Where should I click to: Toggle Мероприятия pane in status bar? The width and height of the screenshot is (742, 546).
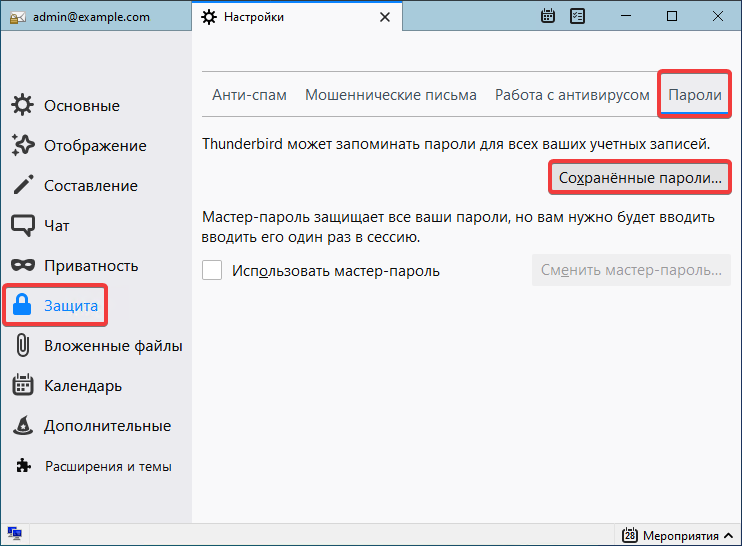674,535
